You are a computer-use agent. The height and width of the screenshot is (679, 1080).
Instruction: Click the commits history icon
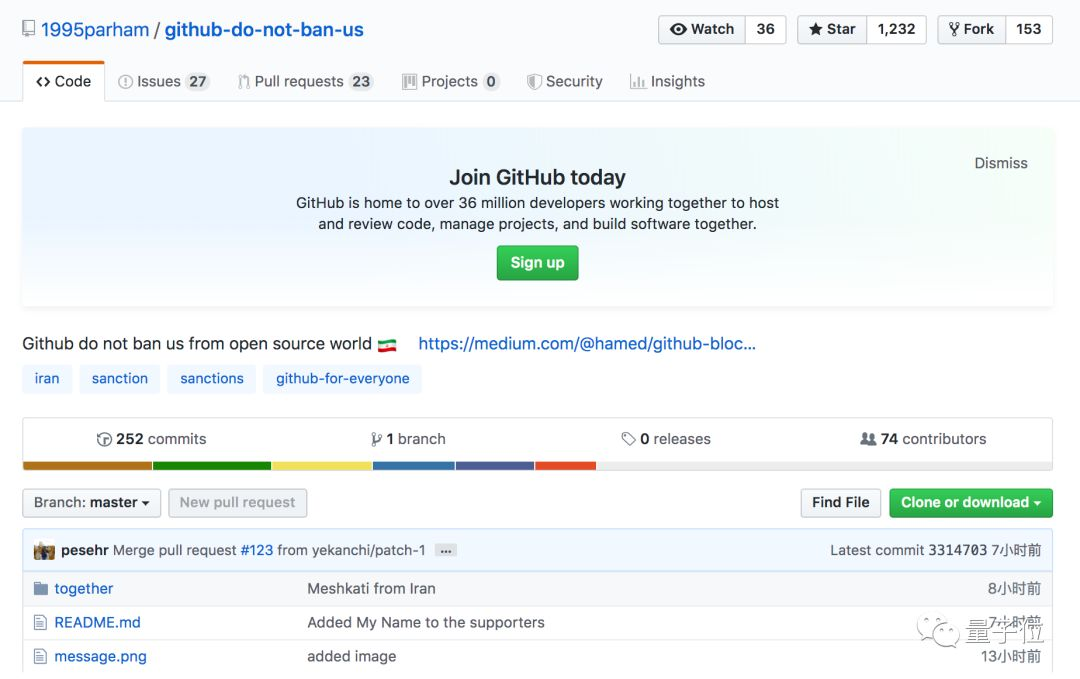point(104,439)
